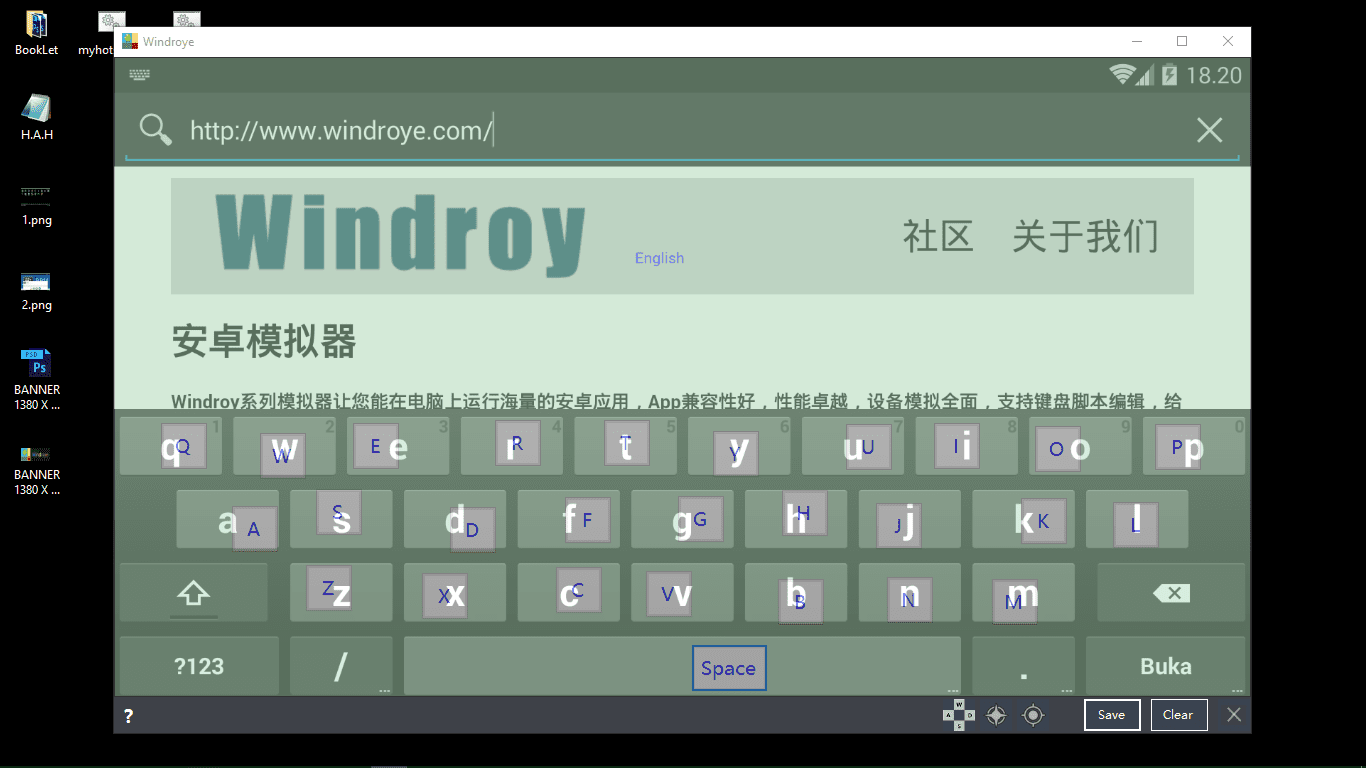This screenshot has height=768, width=1366.
Task: Click the Windroye app icon in the title bar
Action: click(130, 42)
